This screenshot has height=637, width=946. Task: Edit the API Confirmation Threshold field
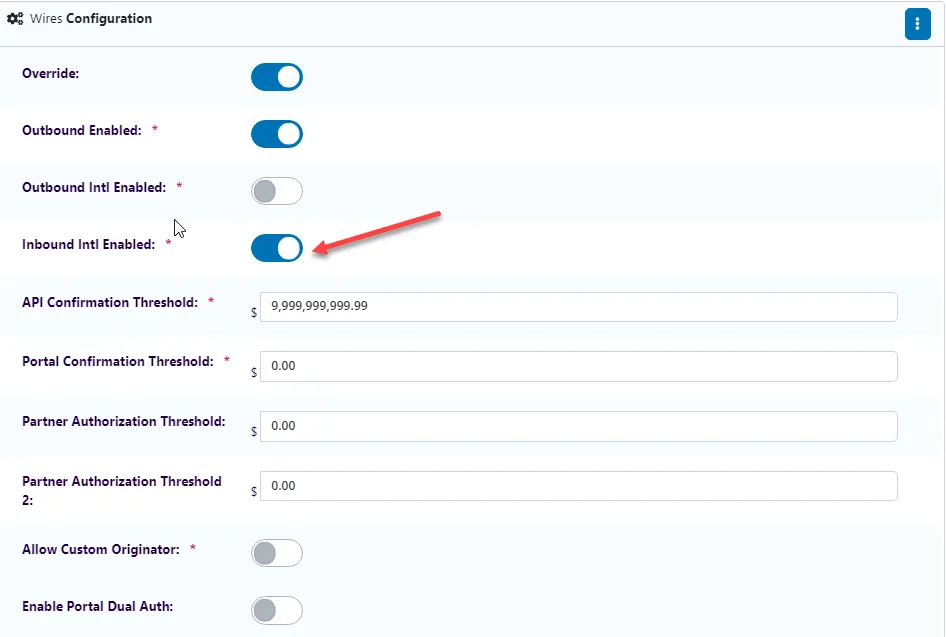pyautogui.click(x=579, y=306)
